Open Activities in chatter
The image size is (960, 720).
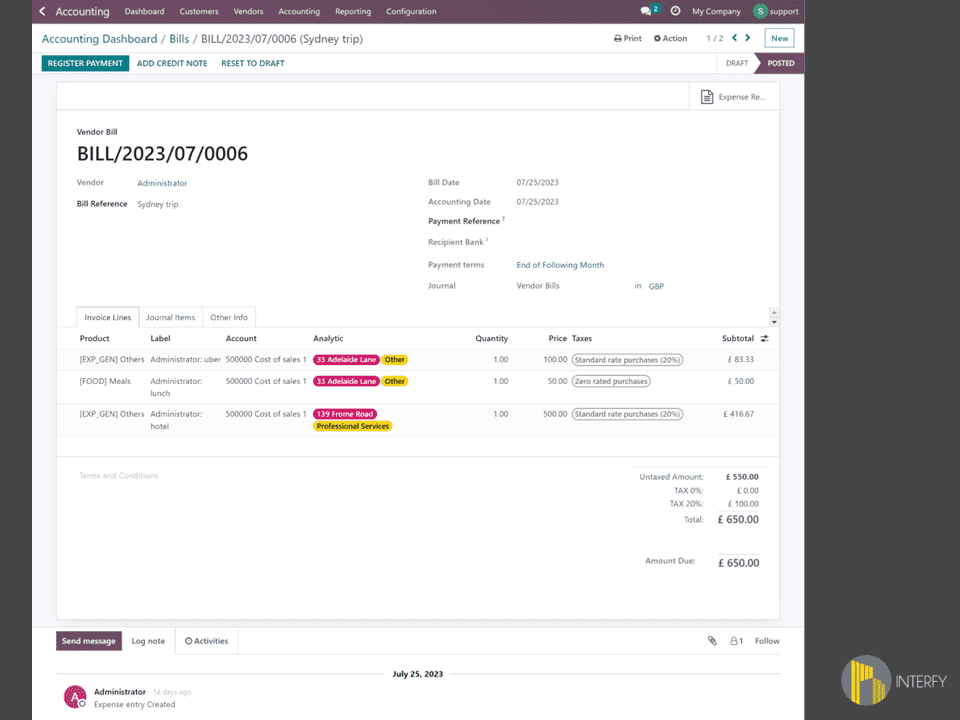point(206,641)
